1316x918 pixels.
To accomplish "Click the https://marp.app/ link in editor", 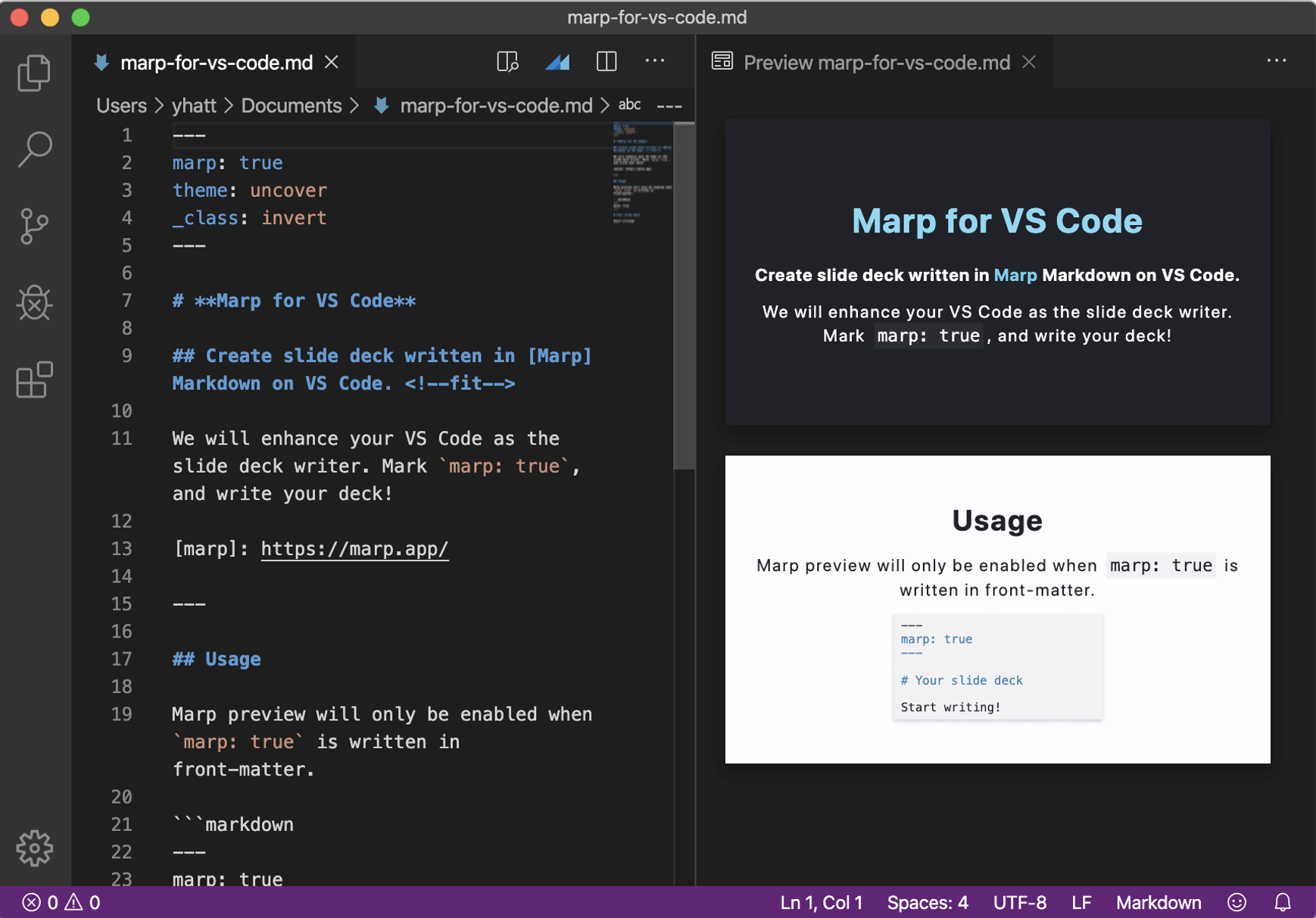I will coord(354,548).
